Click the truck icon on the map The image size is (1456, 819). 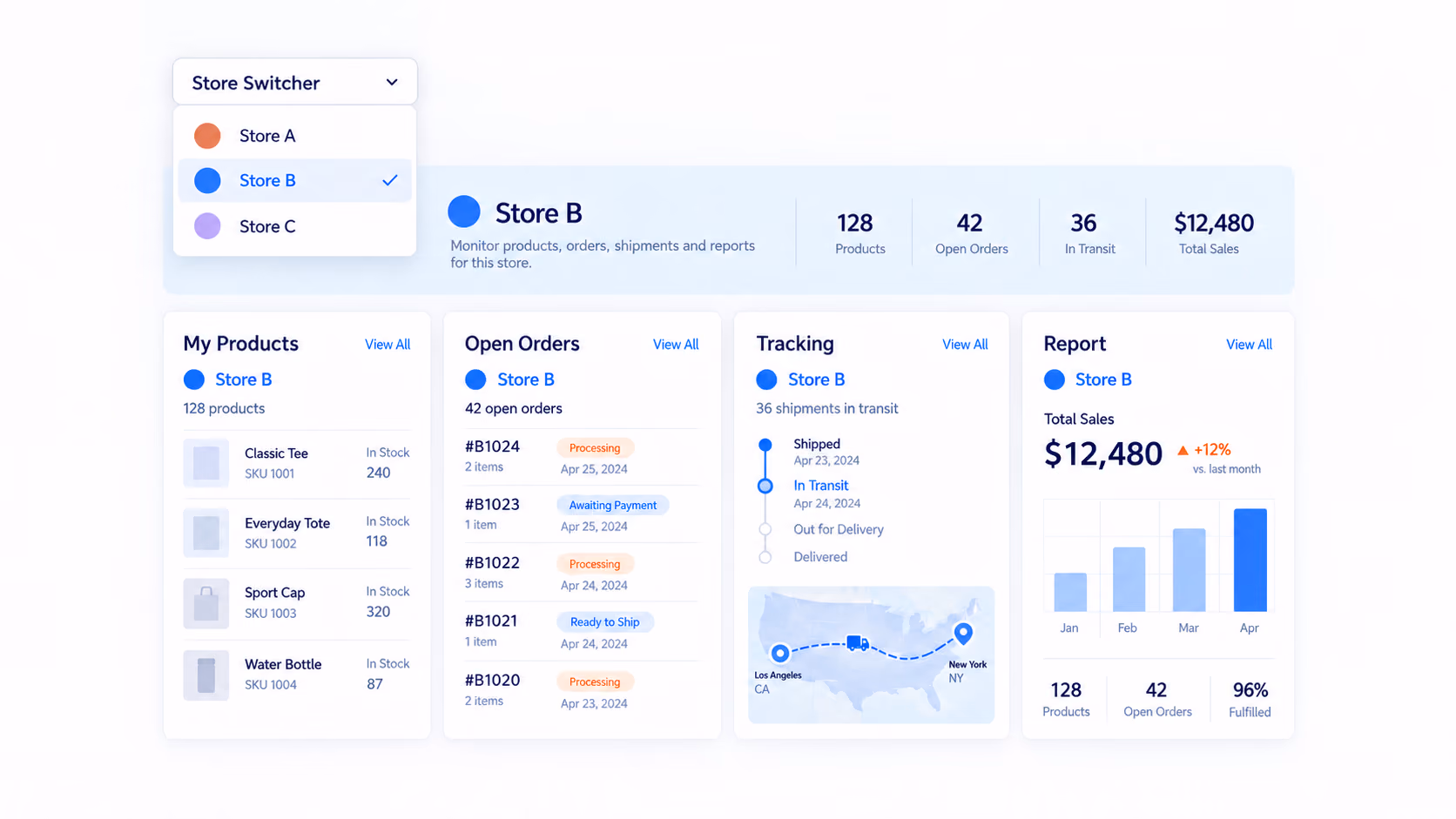pyautogui.click(x=858, y=643)
